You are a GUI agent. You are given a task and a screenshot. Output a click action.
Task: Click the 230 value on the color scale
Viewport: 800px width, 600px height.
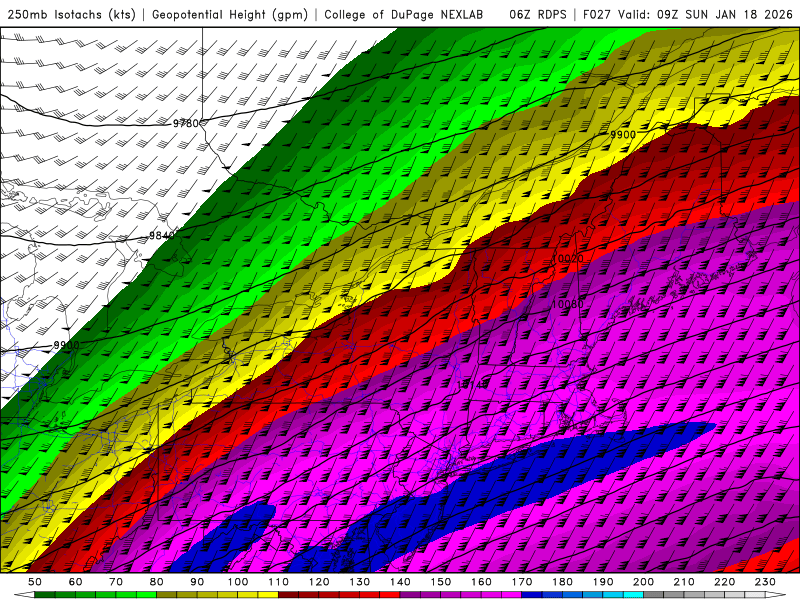765,582
